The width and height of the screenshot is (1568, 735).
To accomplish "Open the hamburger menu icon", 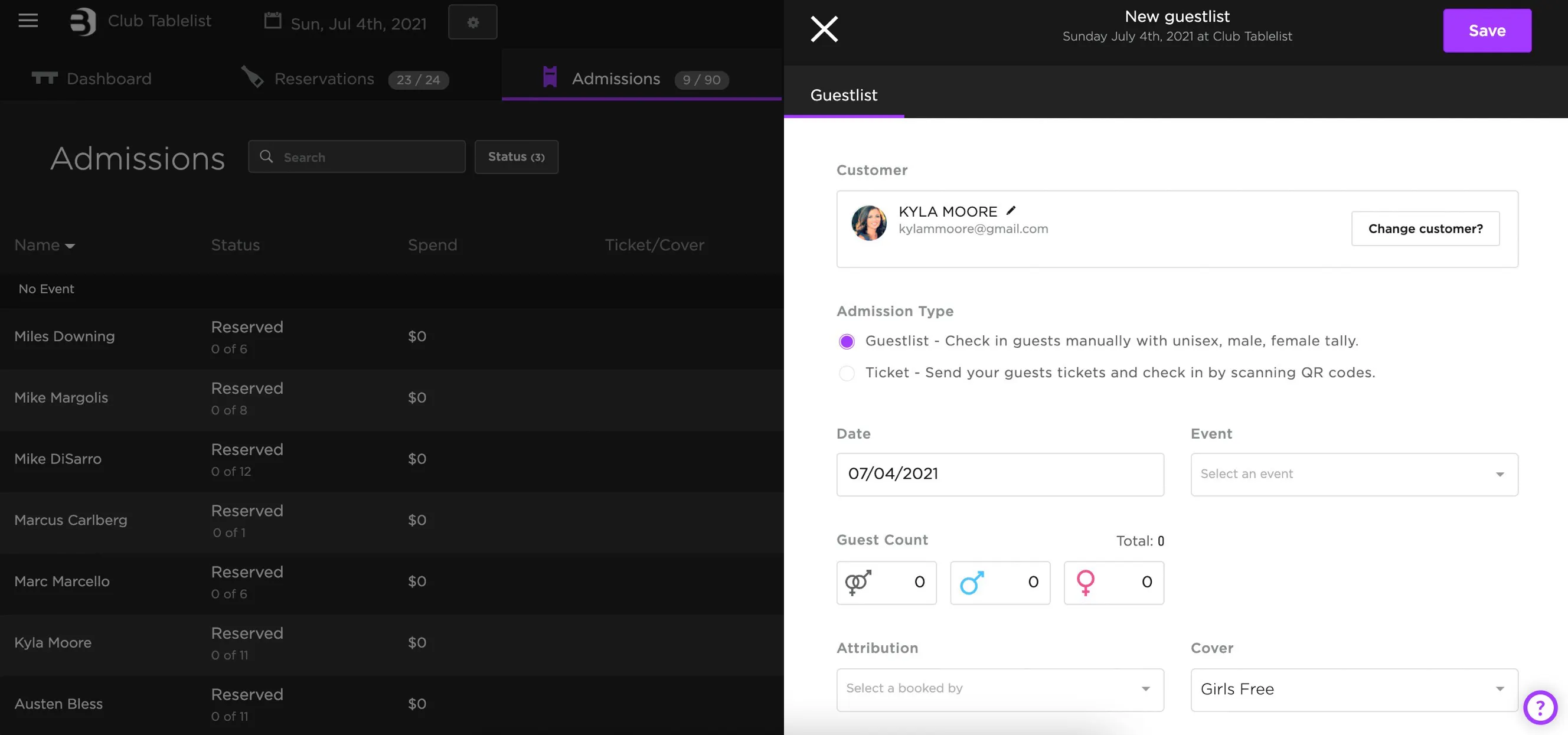I will pos(28,21).
